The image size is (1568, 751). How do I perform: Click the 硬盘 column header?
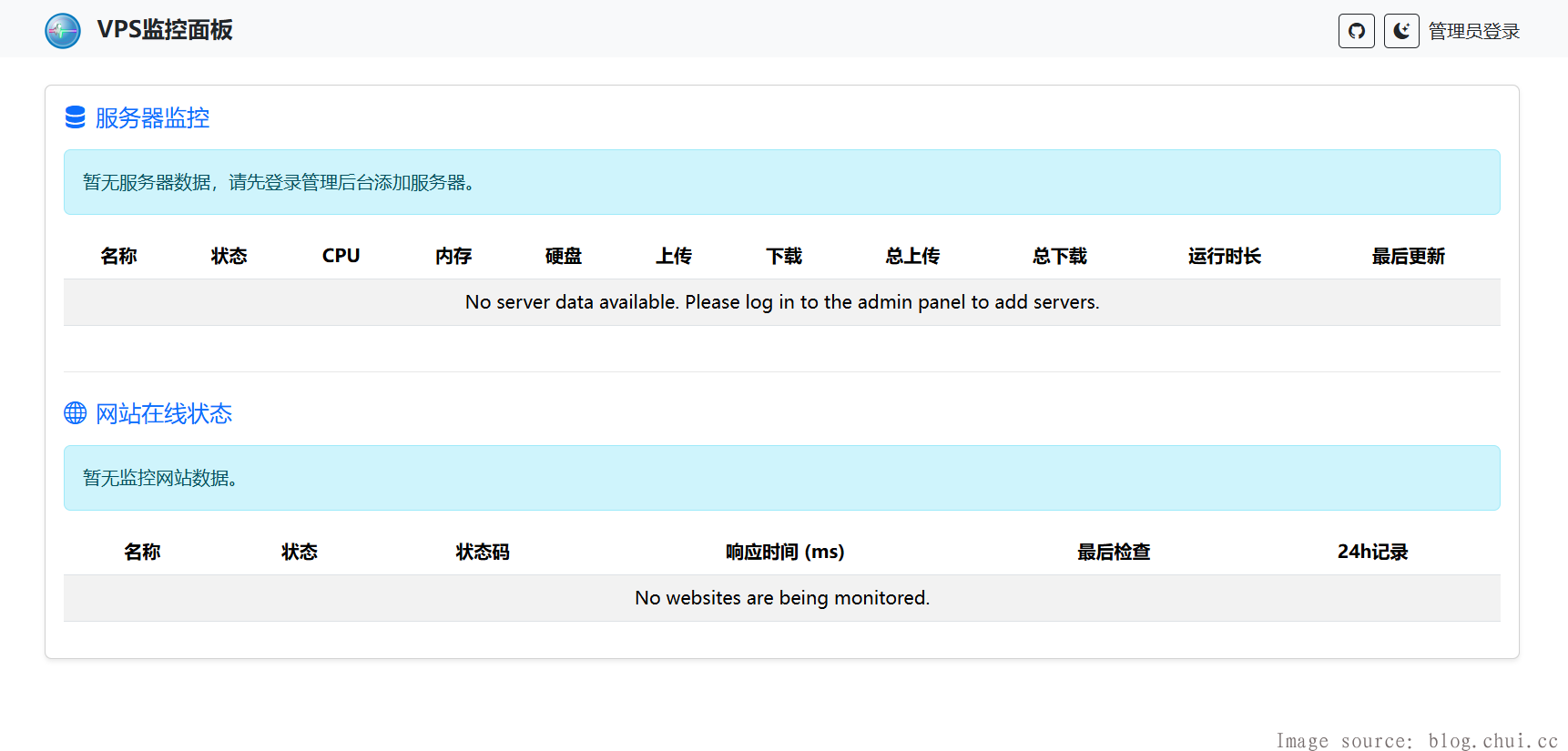564,256
